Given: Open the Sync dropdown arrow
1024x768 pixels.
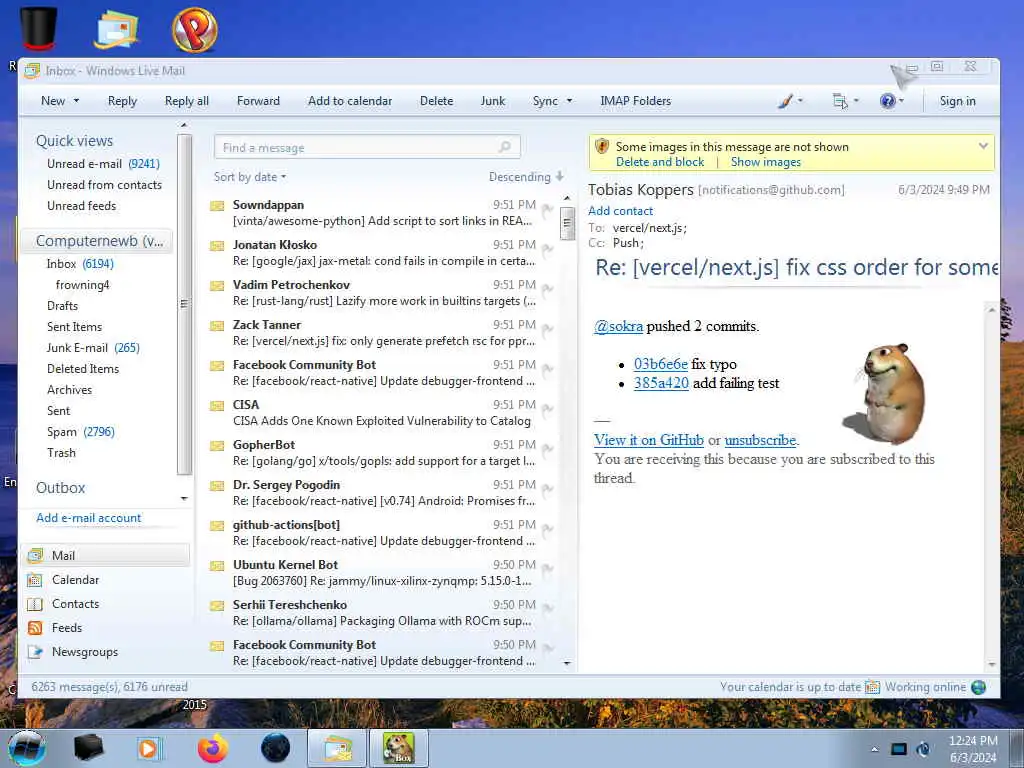Looking at the screenshot, I should [569, 101].
